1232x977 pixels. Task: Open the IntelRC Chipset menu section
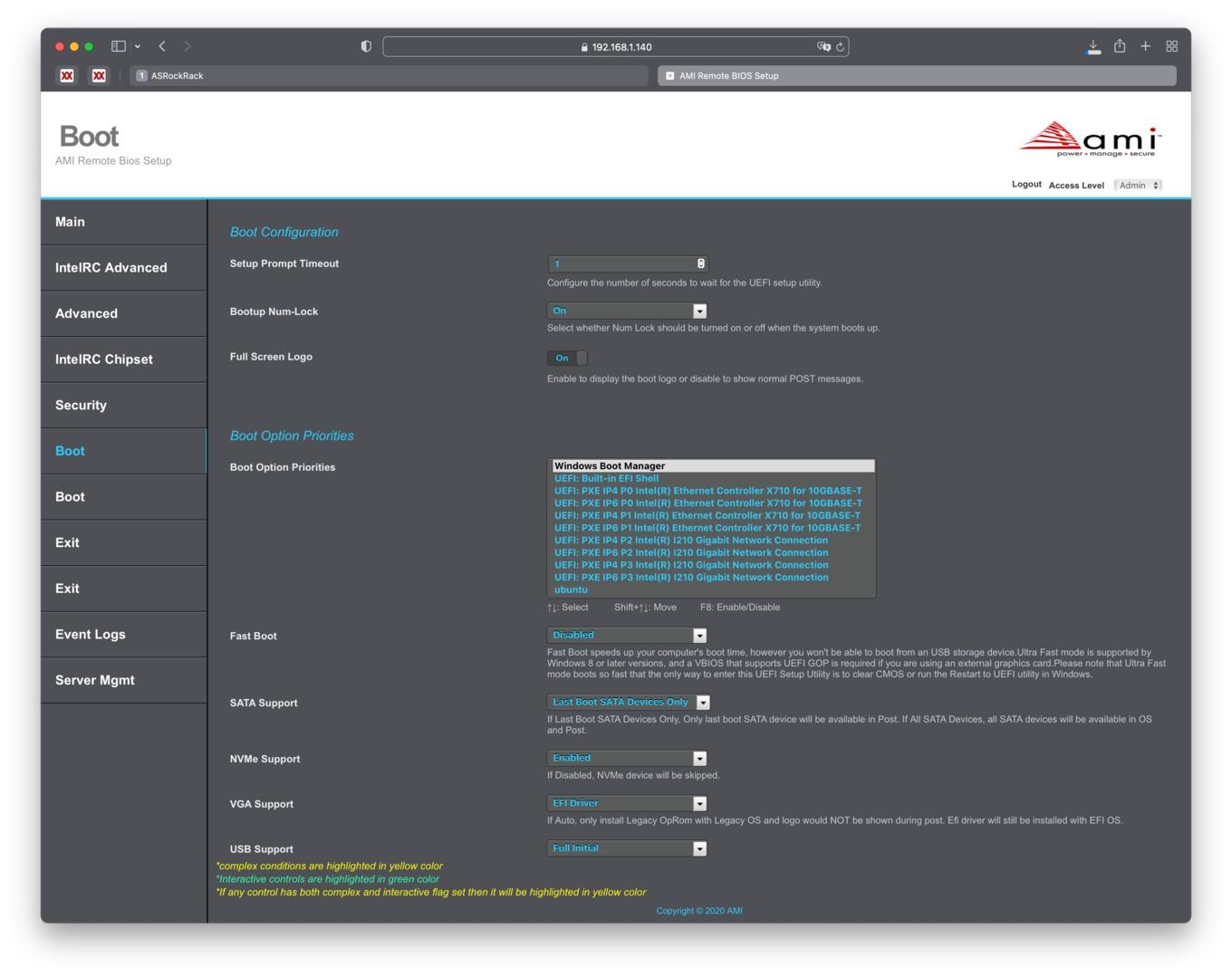[124, 359]
